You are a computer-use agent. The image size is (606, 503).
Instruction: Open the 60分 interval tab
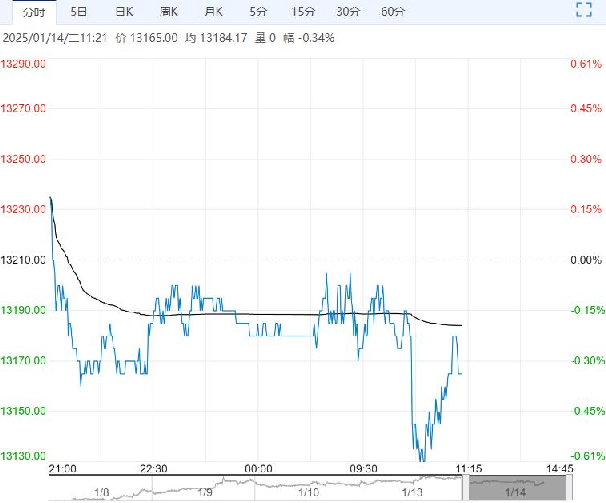[393, 12]
